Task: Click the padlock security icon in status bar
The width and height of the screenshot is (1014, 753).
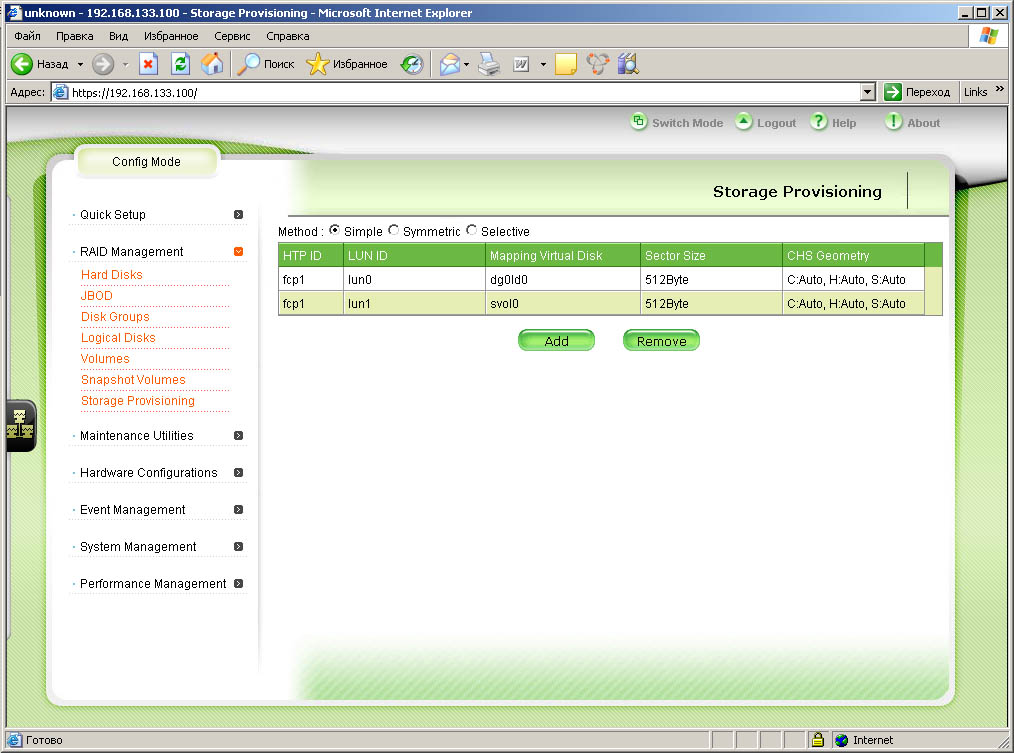Action: tap(817, 739)
